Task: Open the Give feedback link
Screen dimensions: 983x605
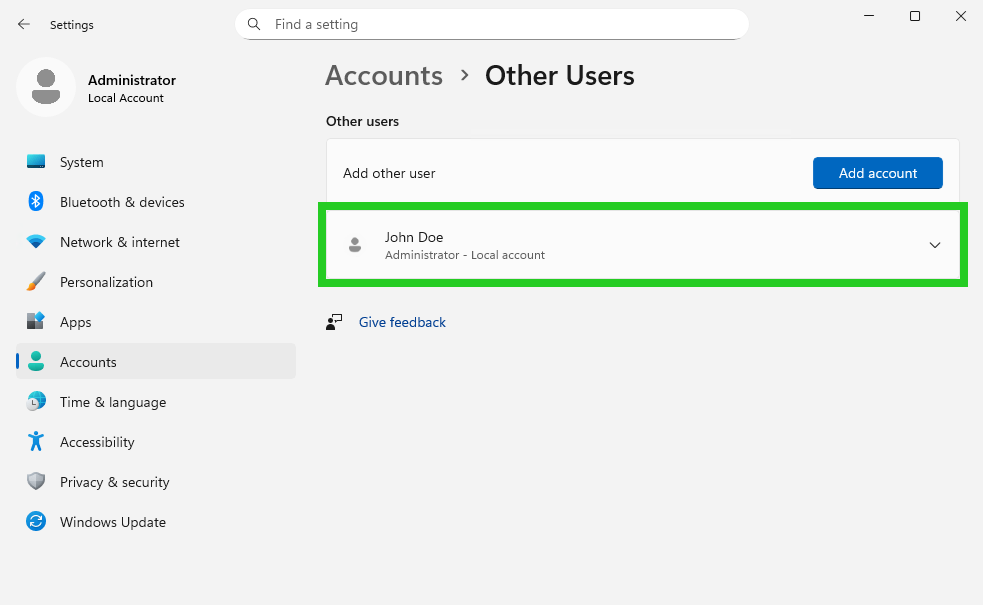Action: click(402, 322)
